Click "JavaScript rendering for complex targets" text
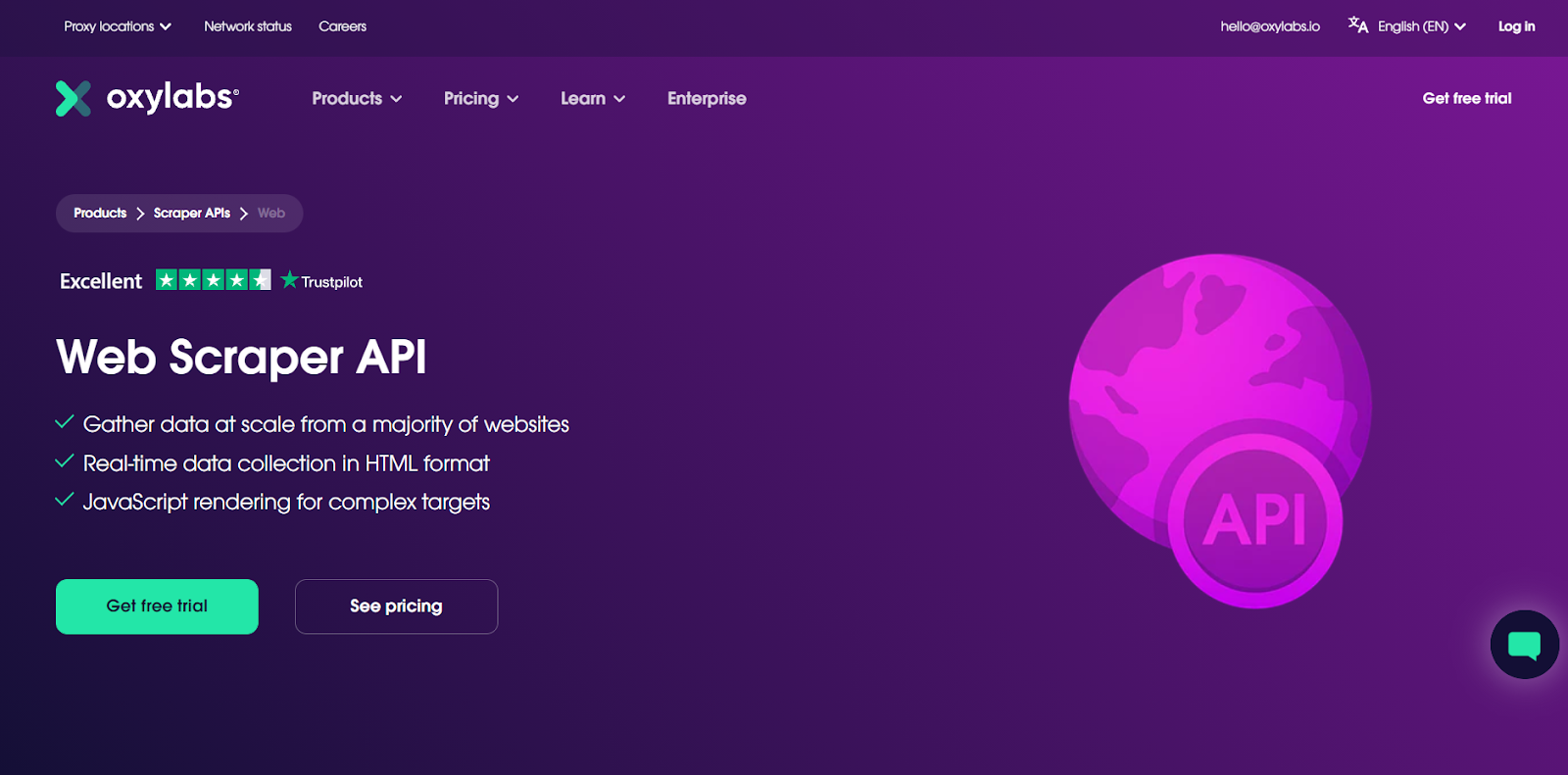The image size is (1568, 775). click(286, 502)
